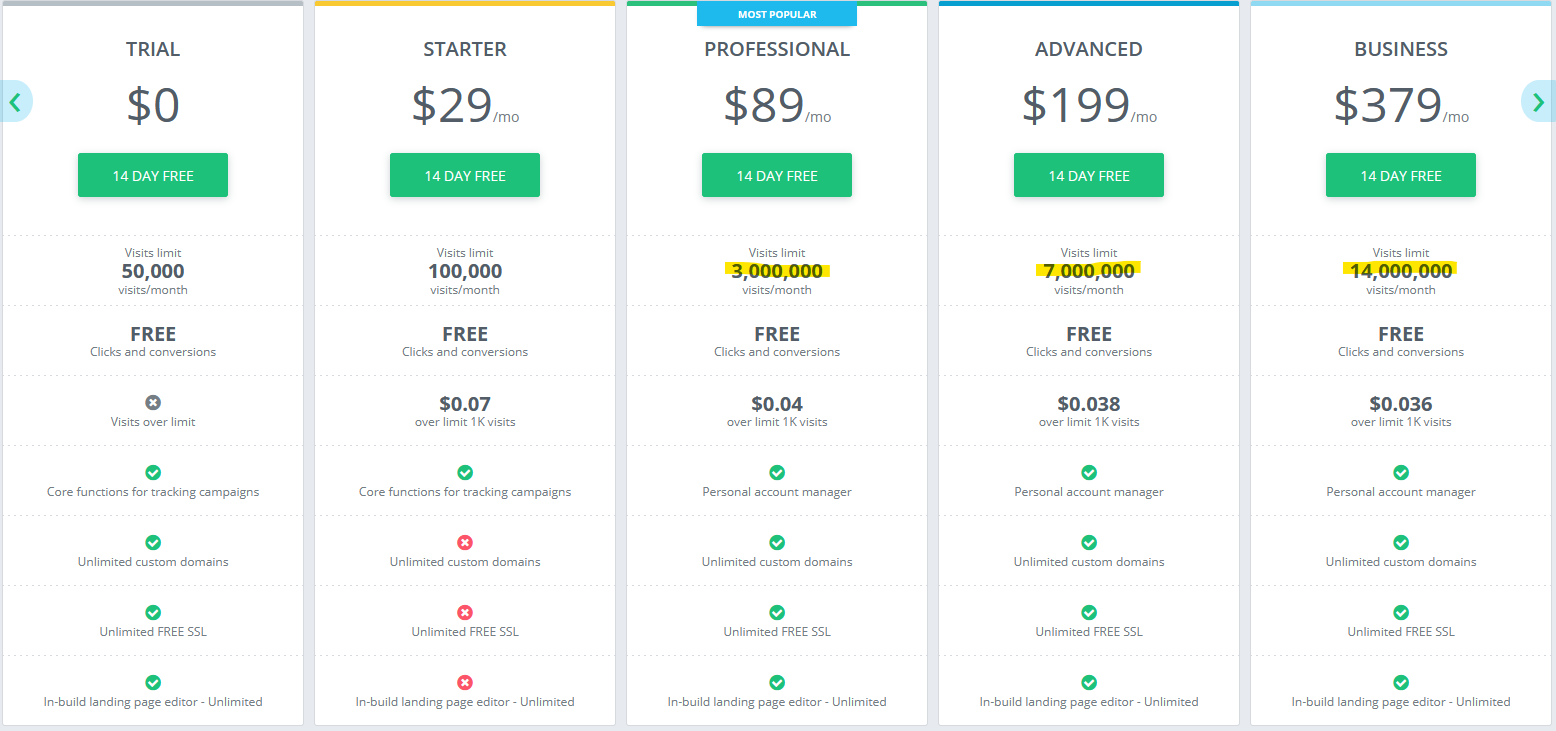Select Professional plan 14 DAY FREE button
Image resolution: width=1556 pixels, height=731 pixels.
point(777,175)
